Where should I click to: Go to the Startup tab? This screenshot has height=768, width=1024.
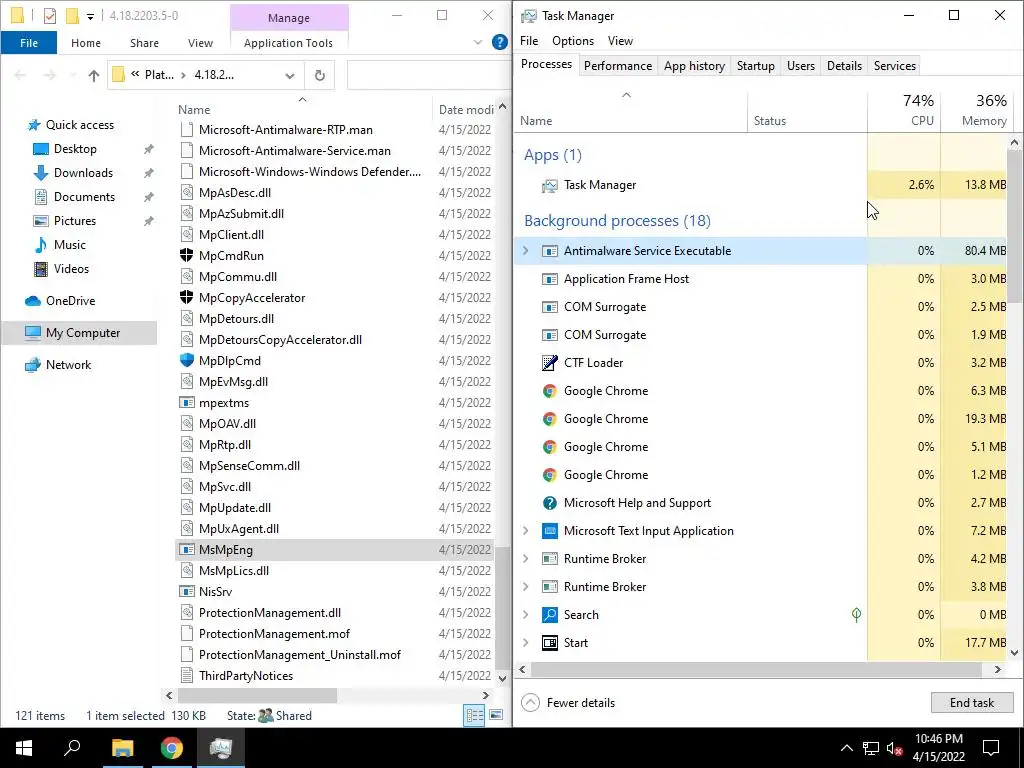point(756,65)
